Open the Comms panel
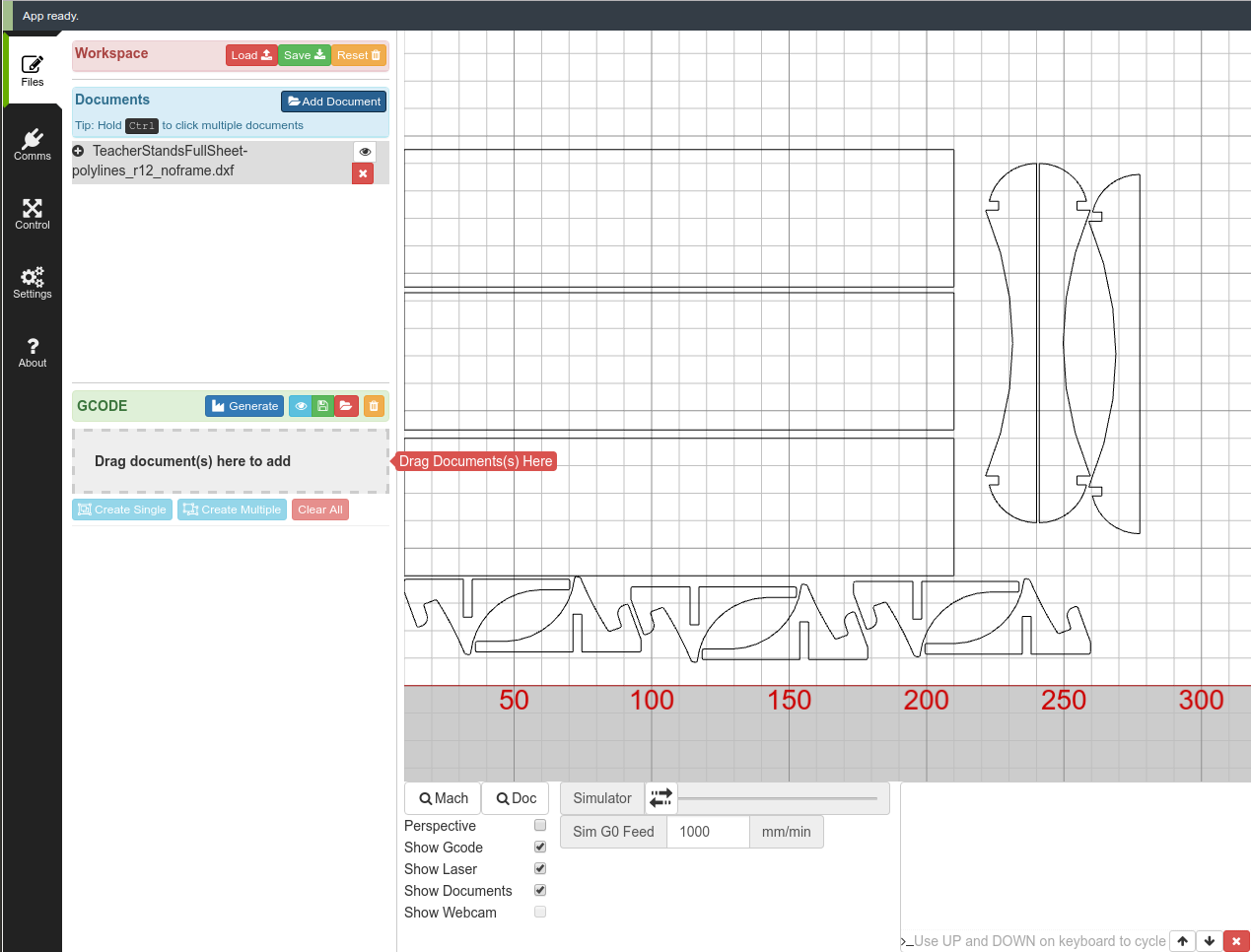 pos(33,144)
